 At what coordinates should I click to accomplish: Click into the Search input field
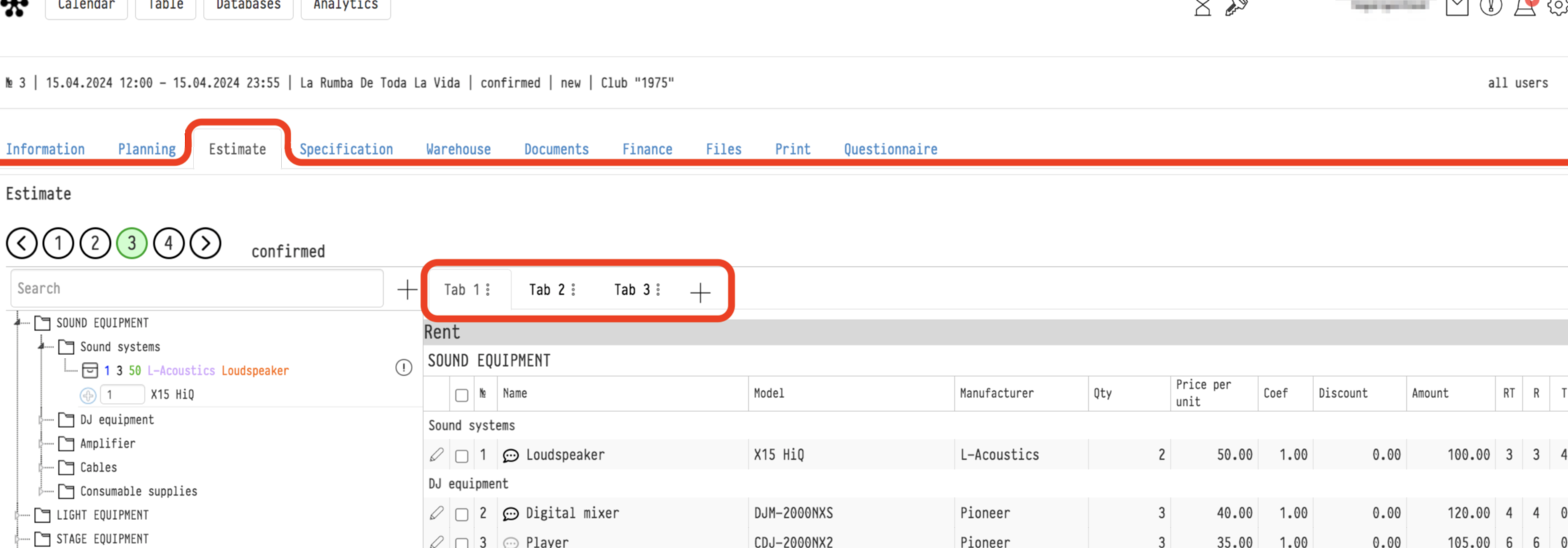pyautogui.click(x=197, y=288)
